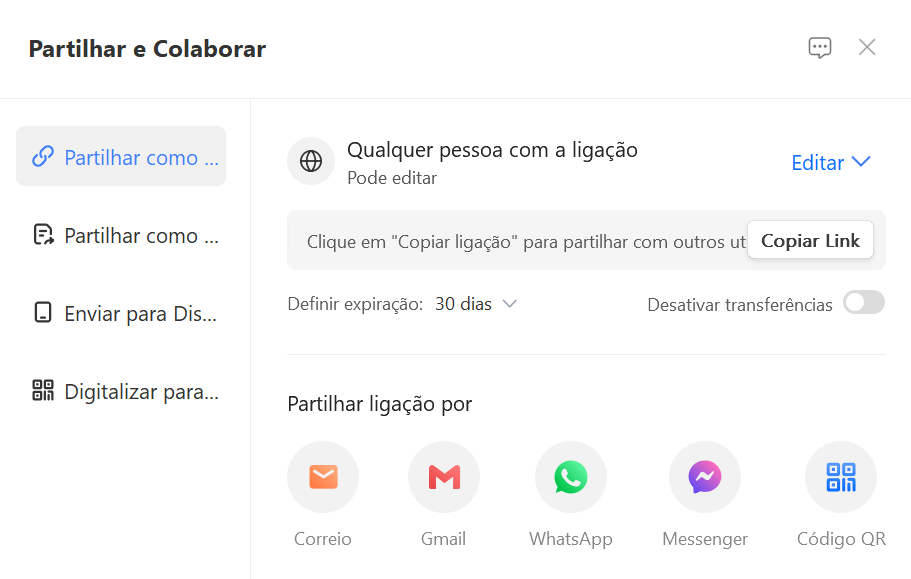The height and width of the screenshot is (579, 911).
Task: Click the QR icon next to "Digitalizar para"
Action: pyautogui.click(x=42, y=391)
